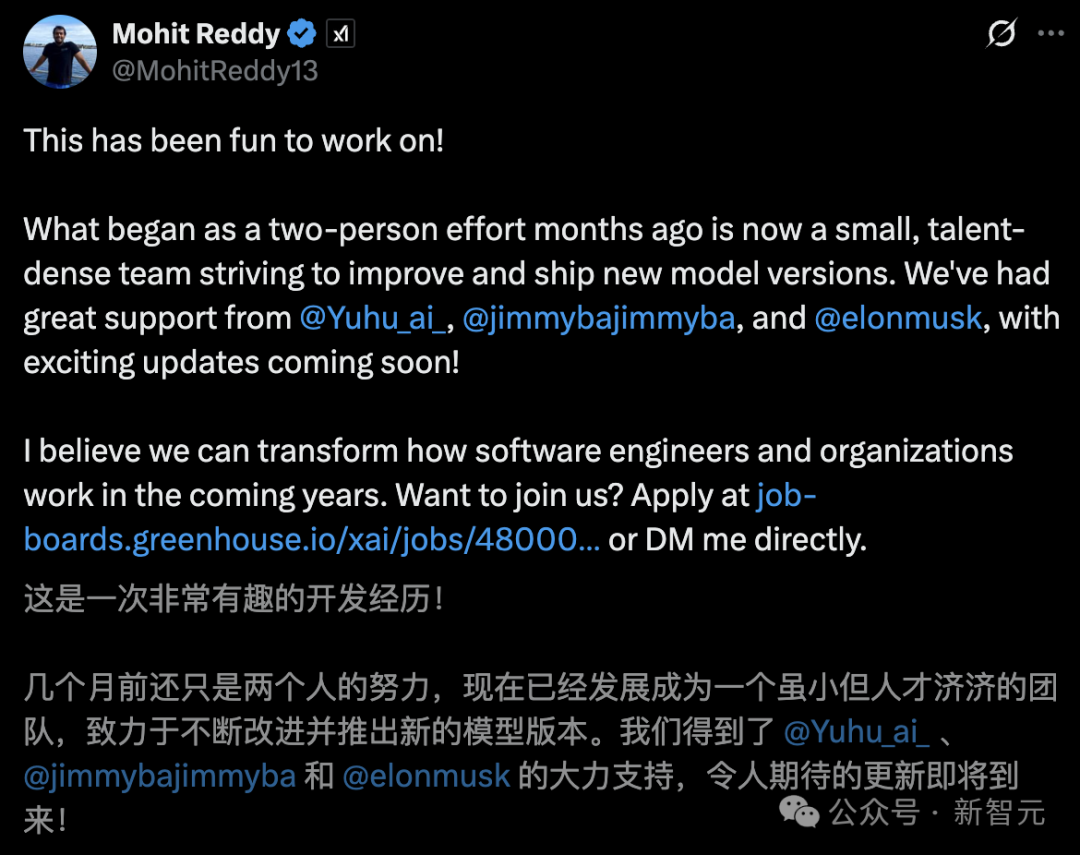The width and height of the screenshot is (1080, 855).
Task: Click @jimmybajimmyba mention in the Chinese translation
Action: [x=160, y=777]
